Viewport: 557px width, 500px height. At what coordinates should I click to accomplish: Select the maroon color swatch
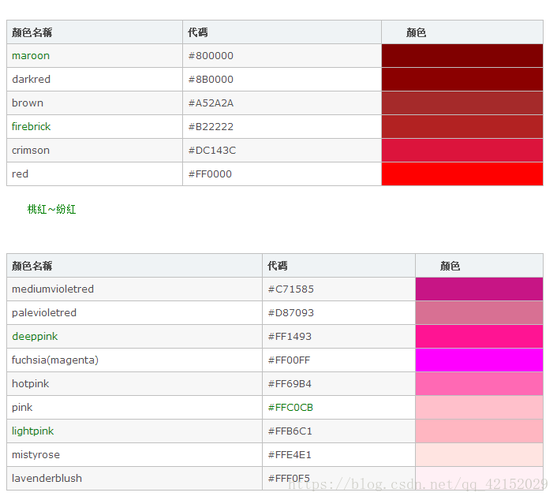(x=462, y=56)
